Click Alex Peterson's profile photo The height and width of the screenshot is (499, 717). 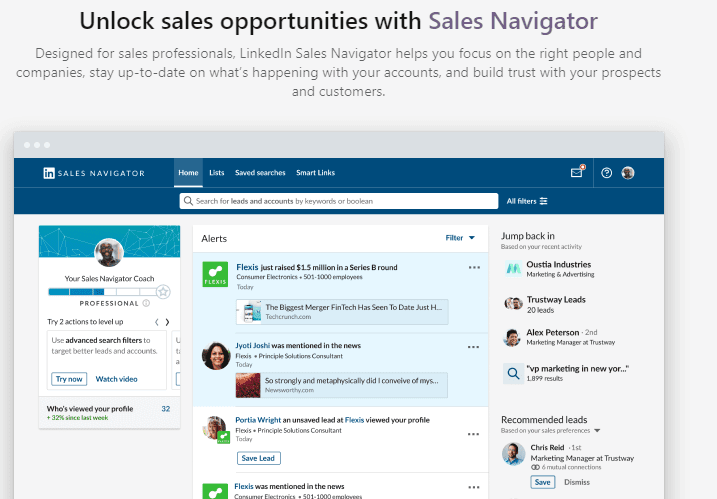coord(512,338)
